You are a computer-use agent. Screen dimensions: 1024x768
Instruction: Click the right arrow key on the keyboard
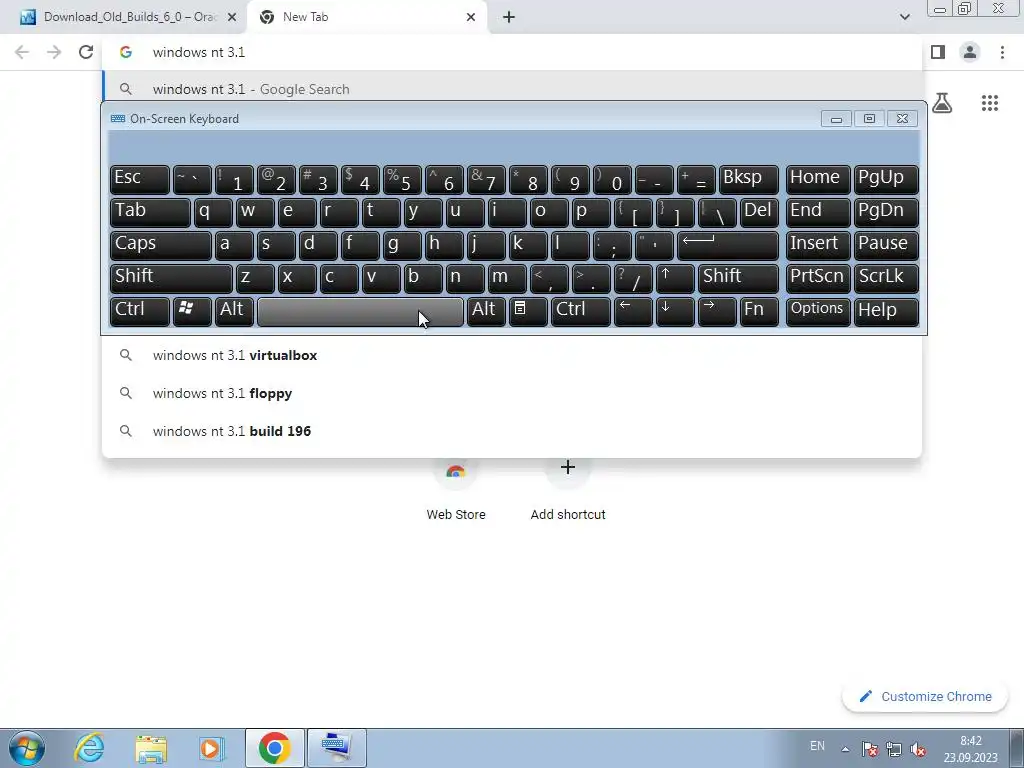717,311
